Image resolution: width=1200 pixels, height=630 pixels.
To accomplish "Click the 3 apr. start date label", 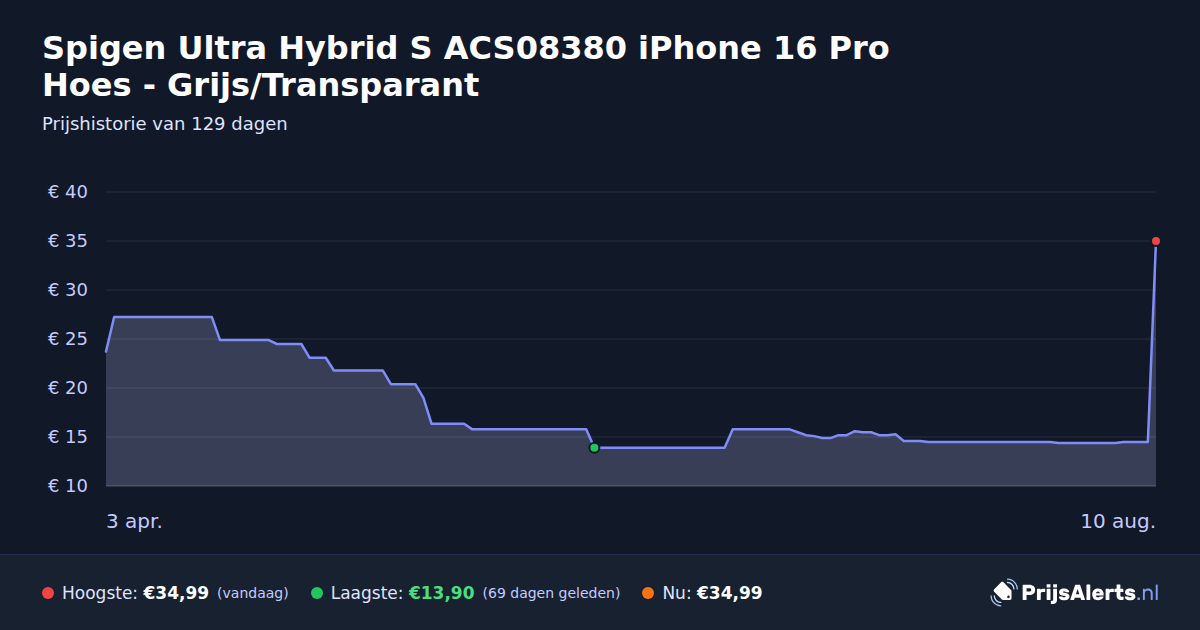I will (134, 522).
